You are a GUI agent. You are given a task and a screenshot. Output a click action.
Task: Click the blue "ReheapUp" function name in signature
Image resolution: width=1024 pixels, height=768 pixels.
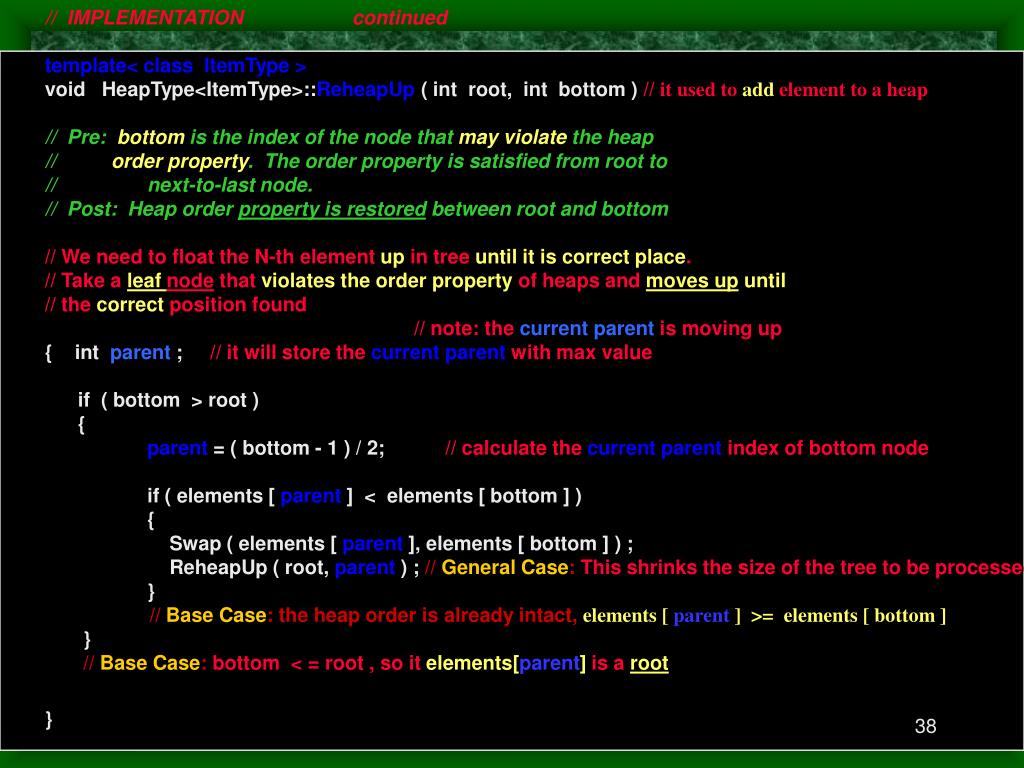[x=365, y=89]
